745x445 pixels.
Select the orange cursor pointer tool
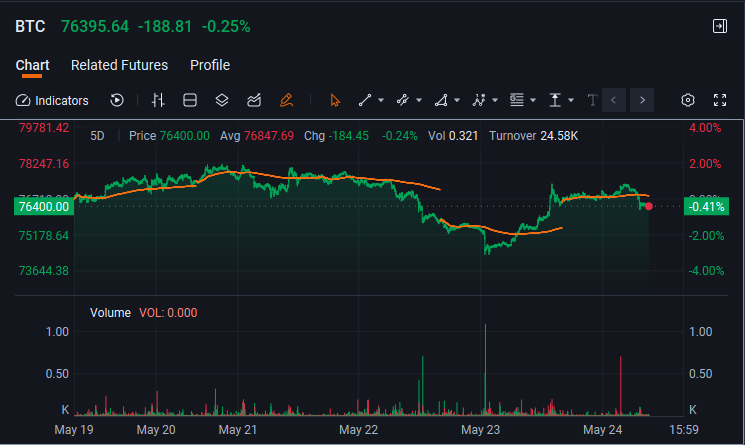point(335,100)
